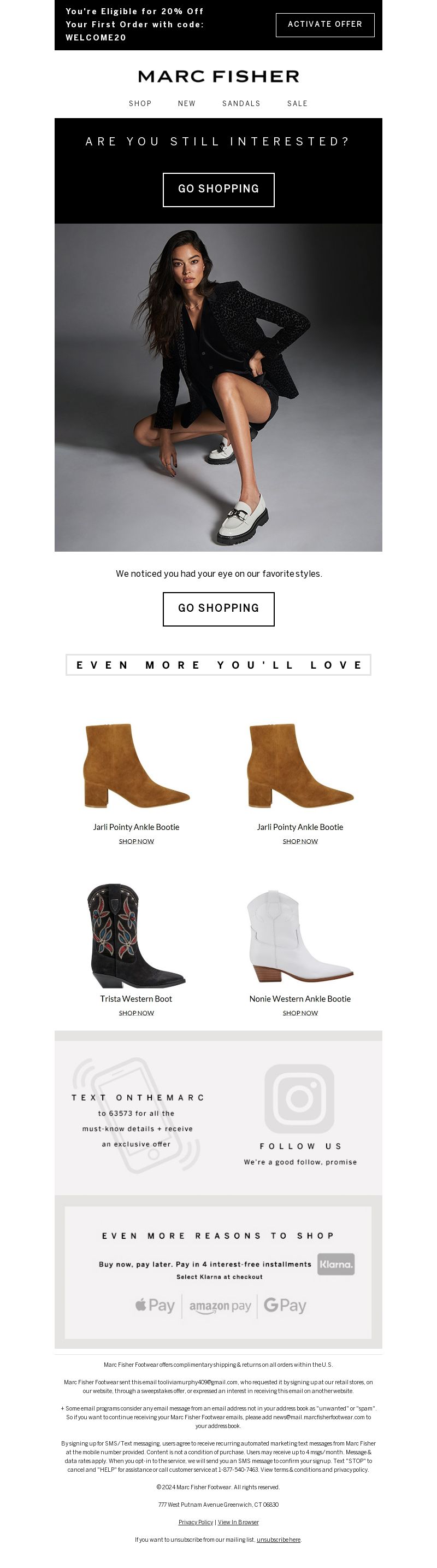The height and width of the screenshot is (1568, 437).
Task: Click the Trista Western Boot image
Action: pos(136,935)
